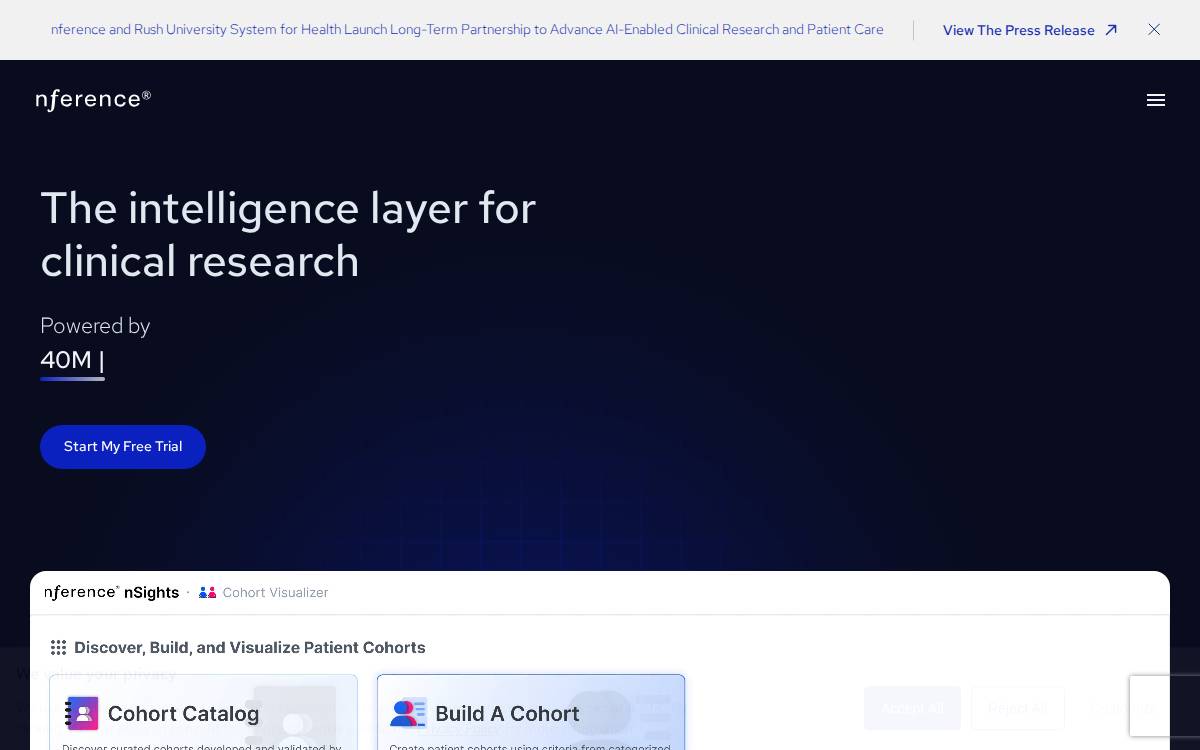The height and width of the screenshot is (750, 1200).
Task: Click the Build A Cohort person-list icon
Action: (408, 713)
